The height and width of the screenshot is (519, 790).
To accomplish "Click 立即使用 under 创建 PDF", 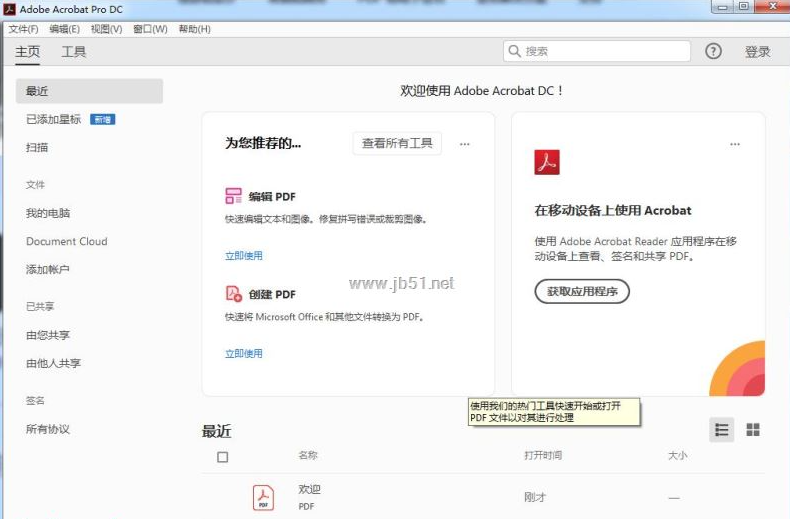I will [x=244, y=353].
